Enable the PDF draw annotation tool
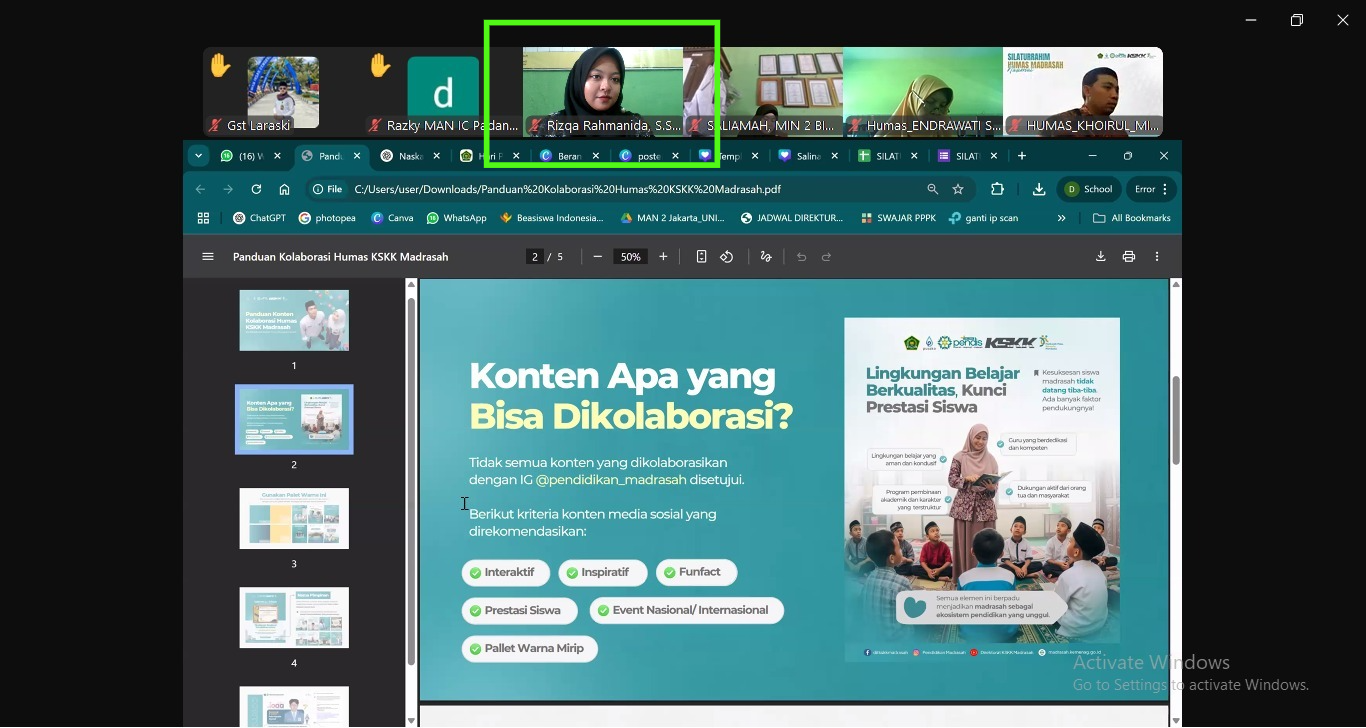The height and width of the screenshot is (728, 1366). click(x=766, y=257)
